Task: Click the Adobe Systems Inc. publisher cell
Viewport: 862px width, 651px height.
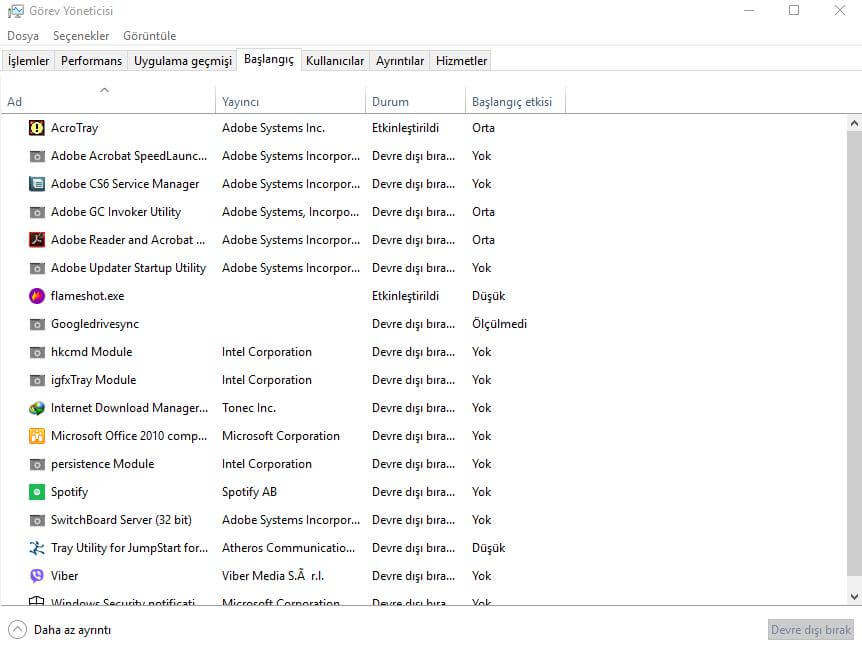Action: [274, 128]
